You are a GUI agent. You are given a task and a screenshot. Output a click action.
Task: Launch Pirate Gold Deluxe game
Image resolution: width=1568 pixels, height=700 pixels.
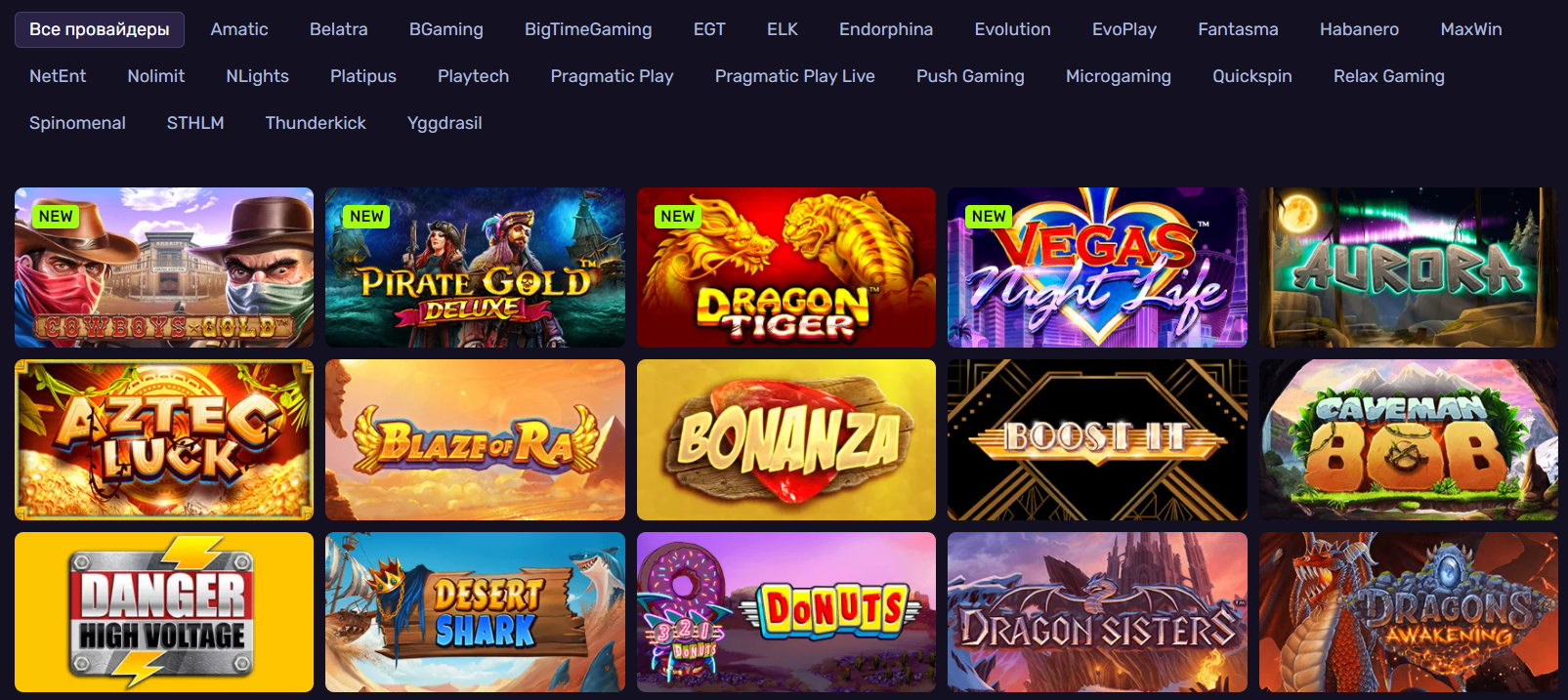coord(475,268)
